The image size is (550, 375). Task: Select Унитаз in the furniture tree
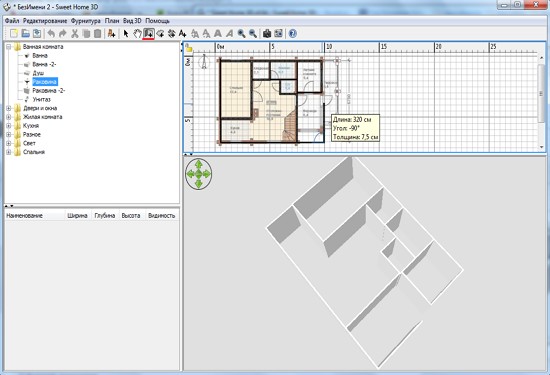coord(41,100)
